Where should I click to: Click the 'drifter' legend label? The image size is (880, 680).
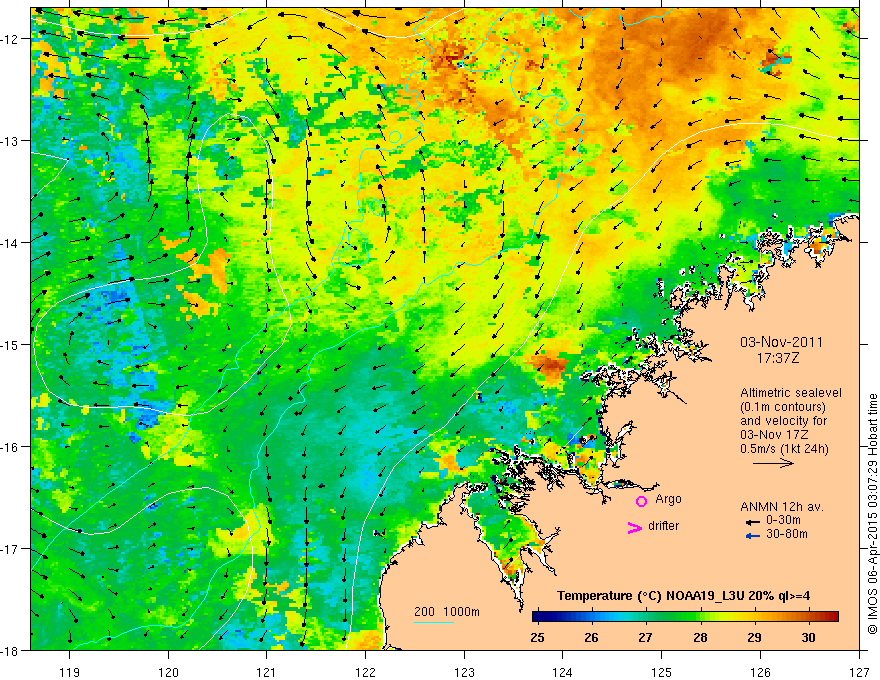(x=663, y=526)
